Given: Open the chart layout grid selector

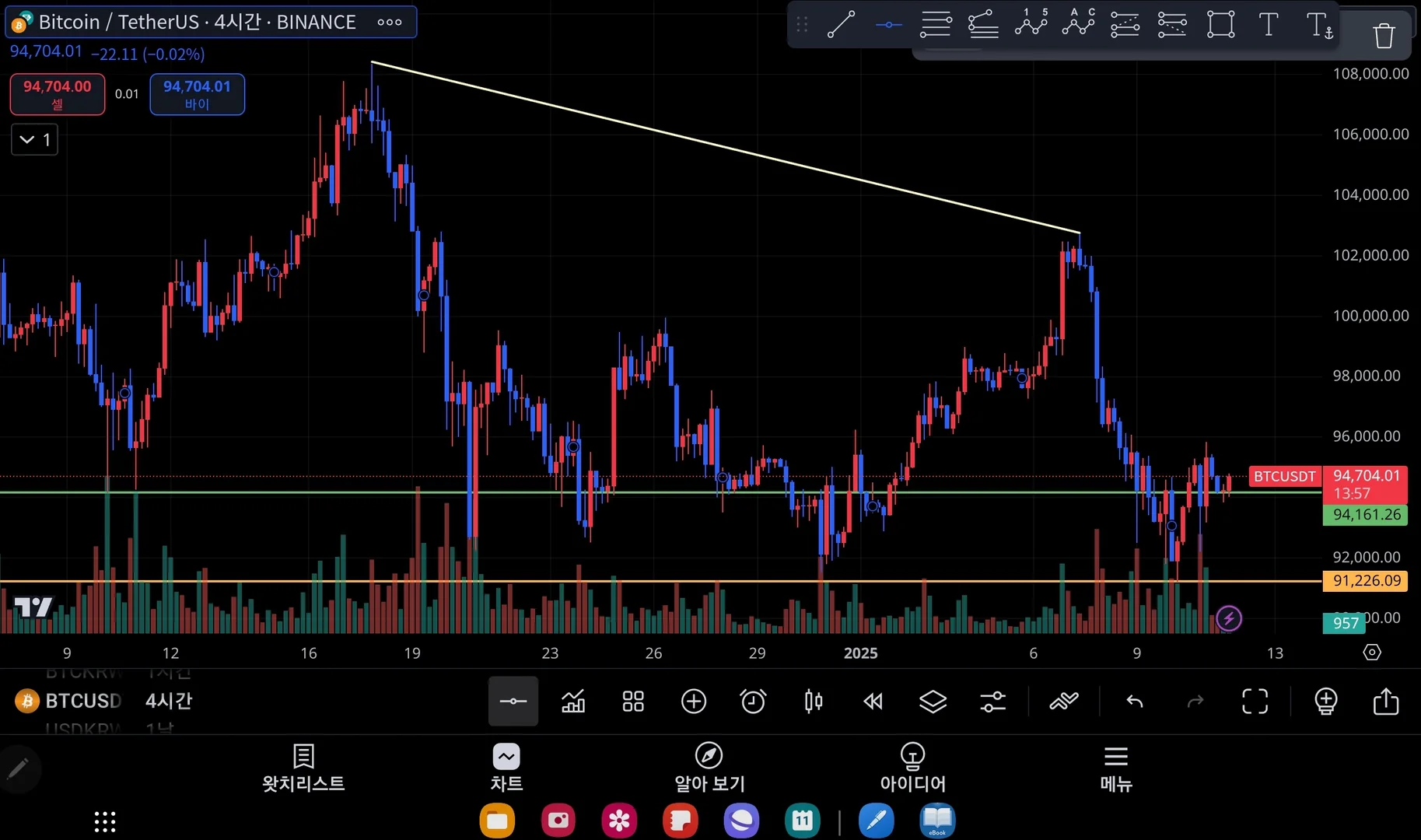Looking at the screenshot, I should point(633,702).
